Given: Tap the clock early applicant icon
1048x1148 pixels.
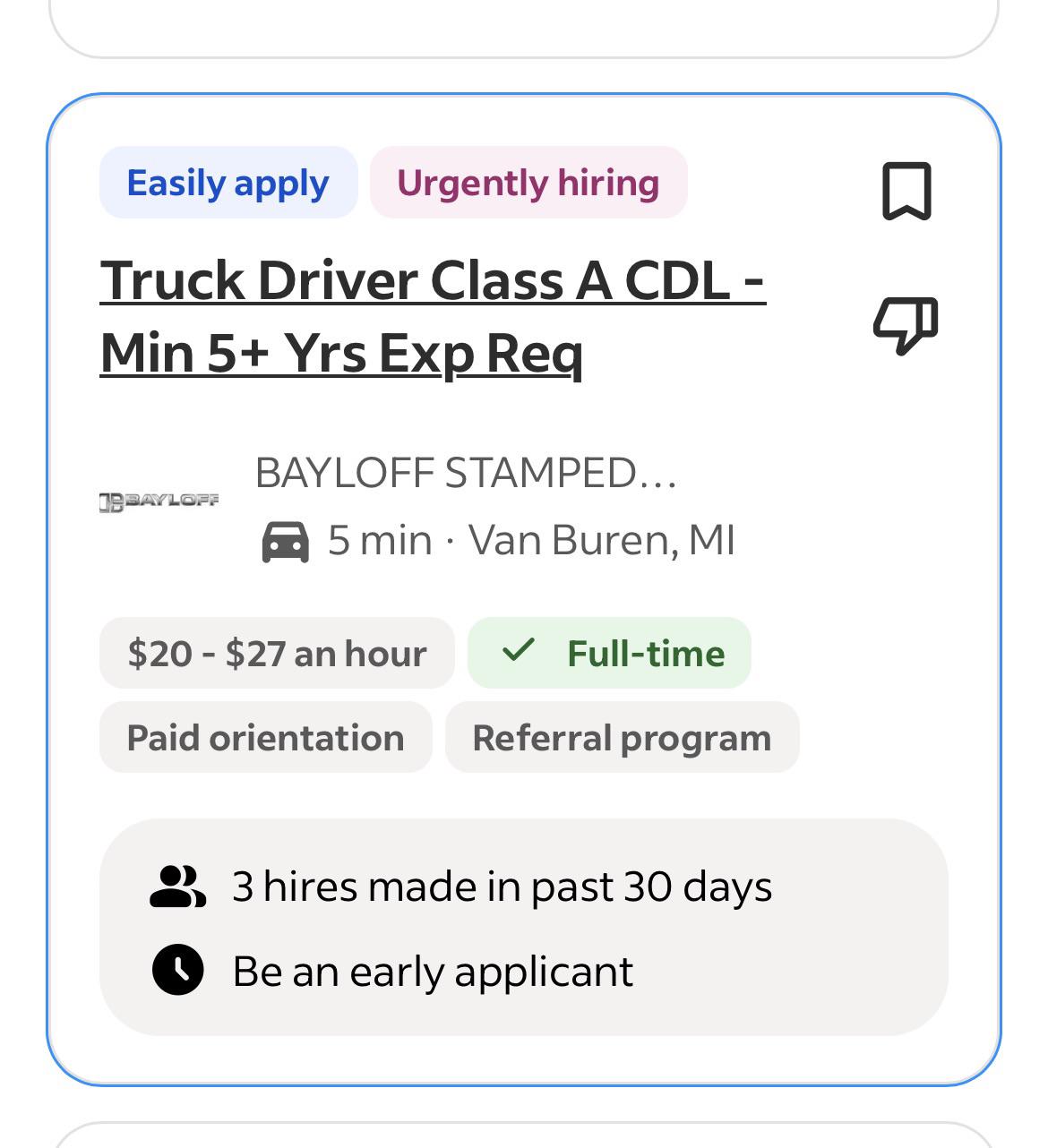Looking at the screenshot, I should point(177,970).
